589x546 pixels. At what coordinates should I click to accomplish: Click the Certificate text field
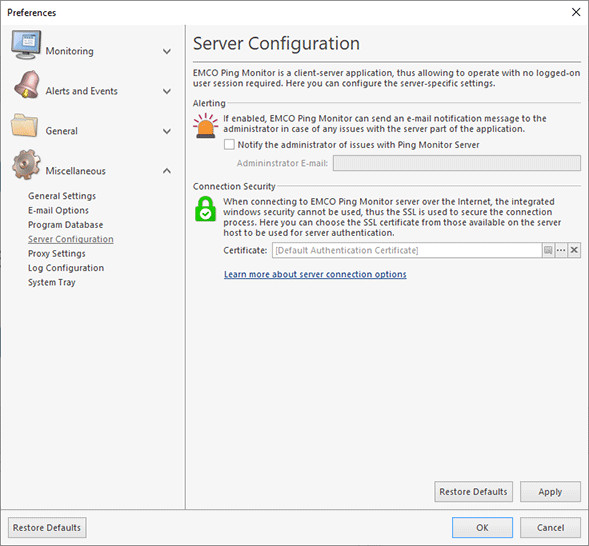(407, 250)
